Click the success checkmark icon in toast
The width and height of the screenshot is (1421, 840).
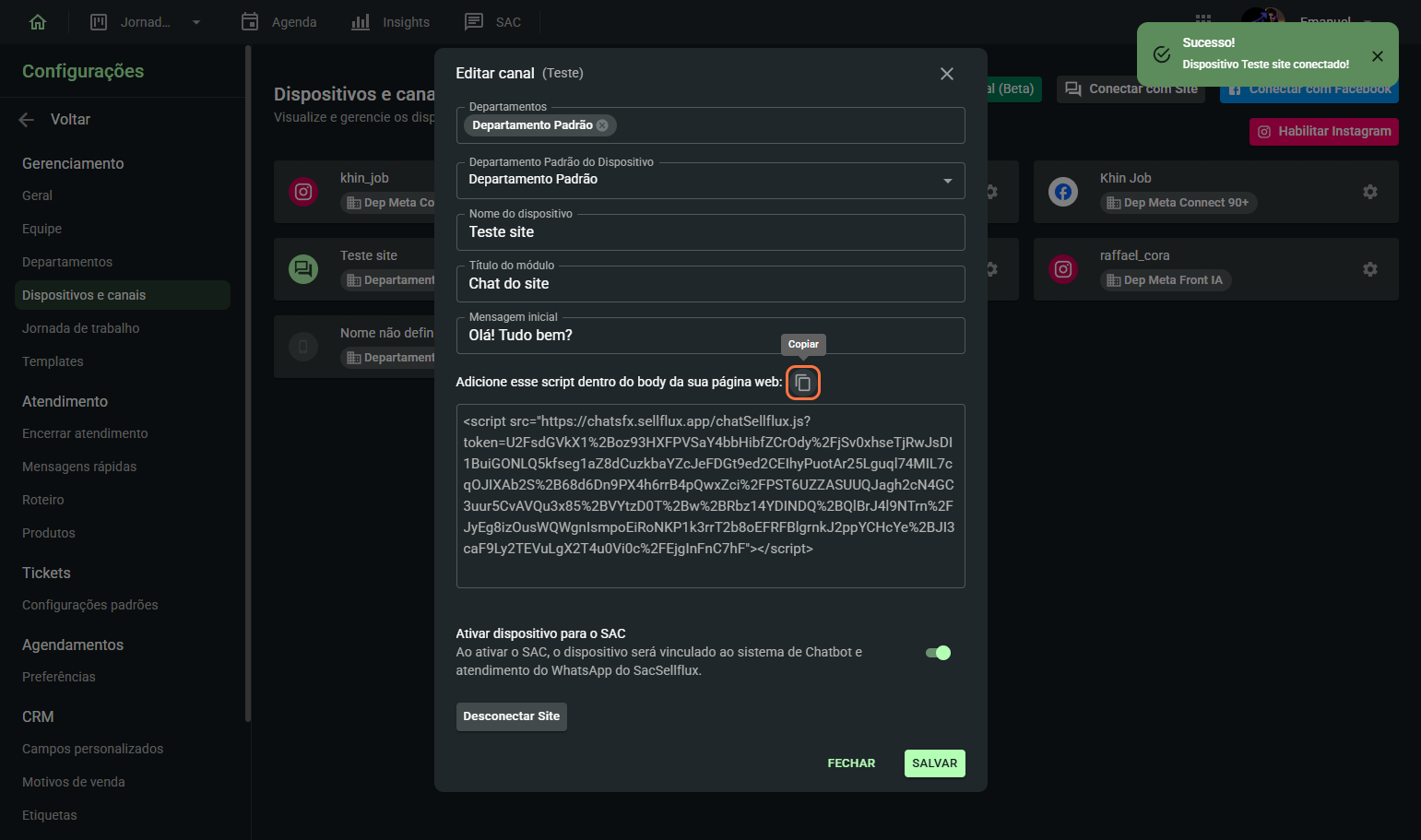pyautogui.click(x=1162, y=54)
